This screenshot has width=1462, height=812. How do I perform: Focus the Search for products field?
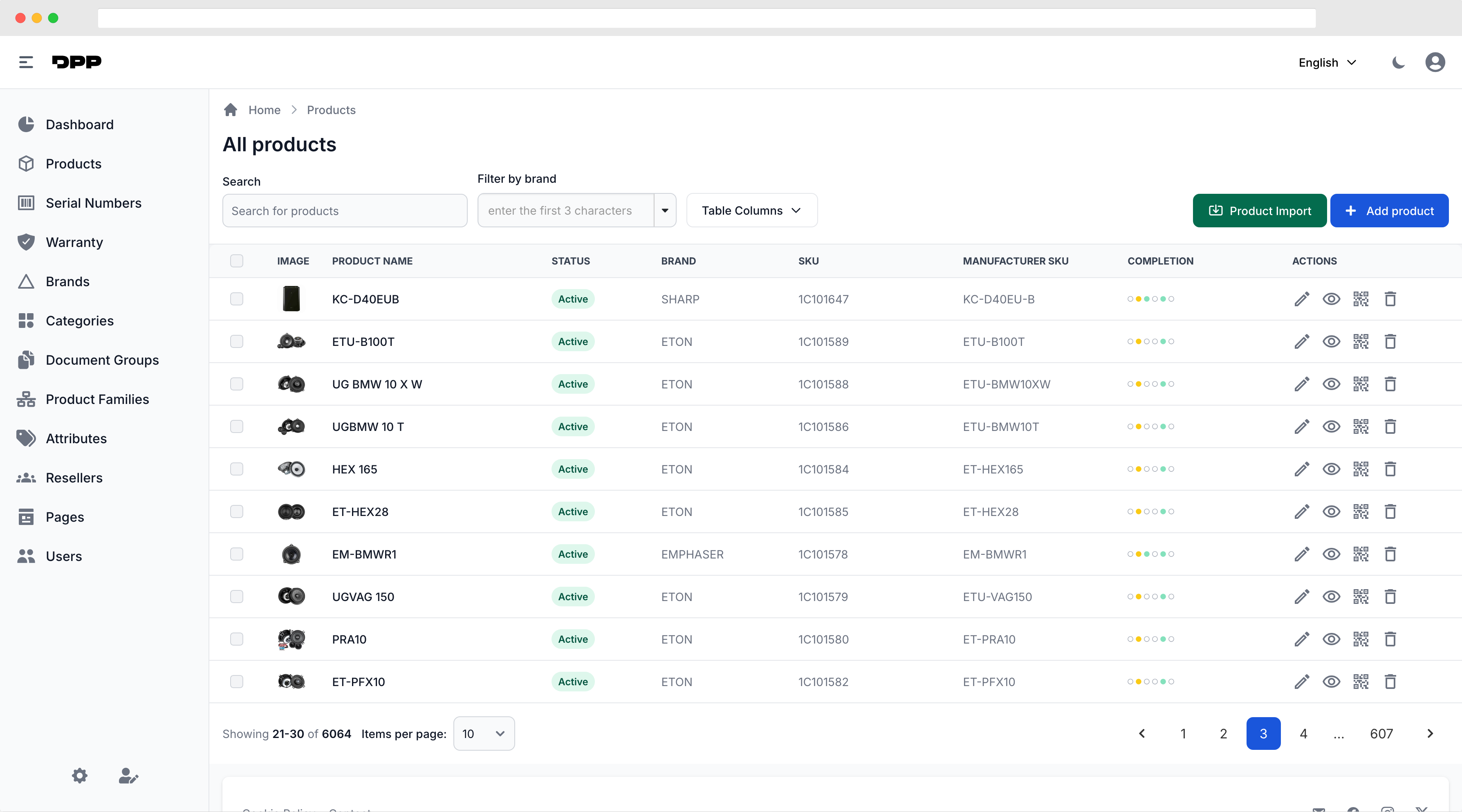(345, 211)
